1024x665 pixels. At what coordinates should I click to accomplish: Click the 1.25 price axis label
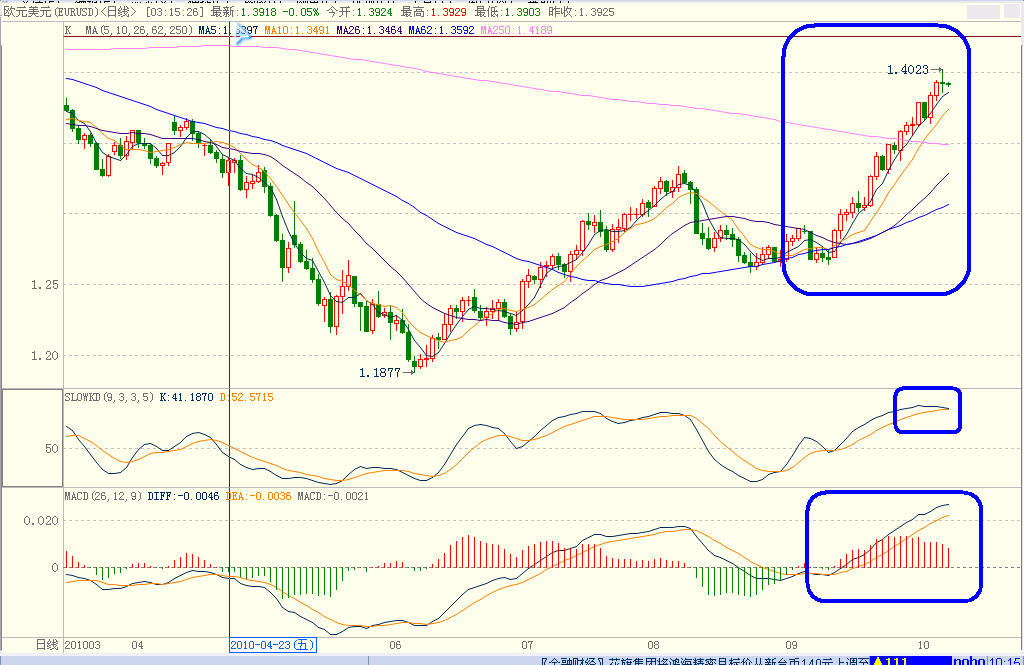[44, 285]
